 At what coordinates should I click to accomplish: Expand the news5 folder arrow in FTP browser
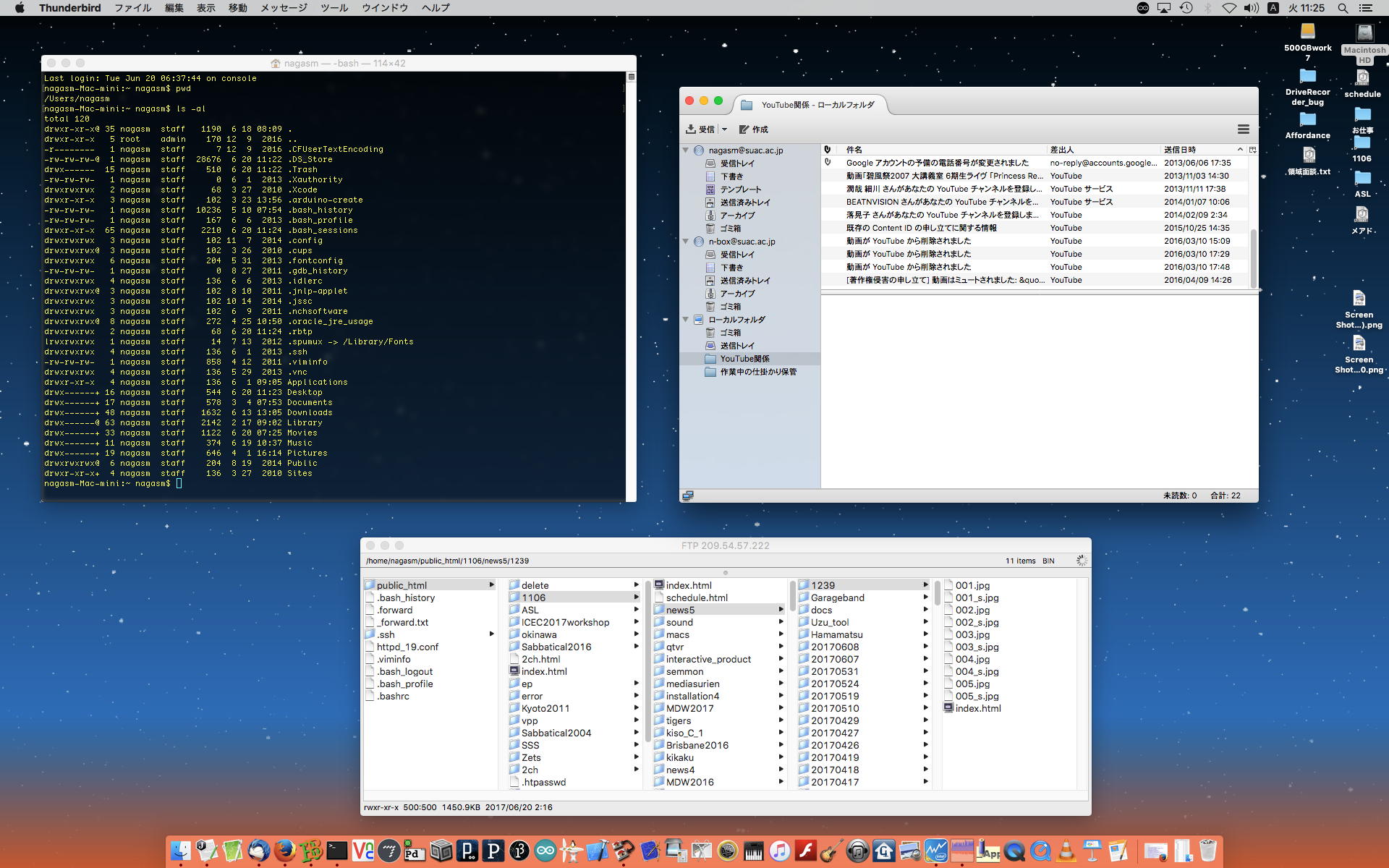click(781, 610)
